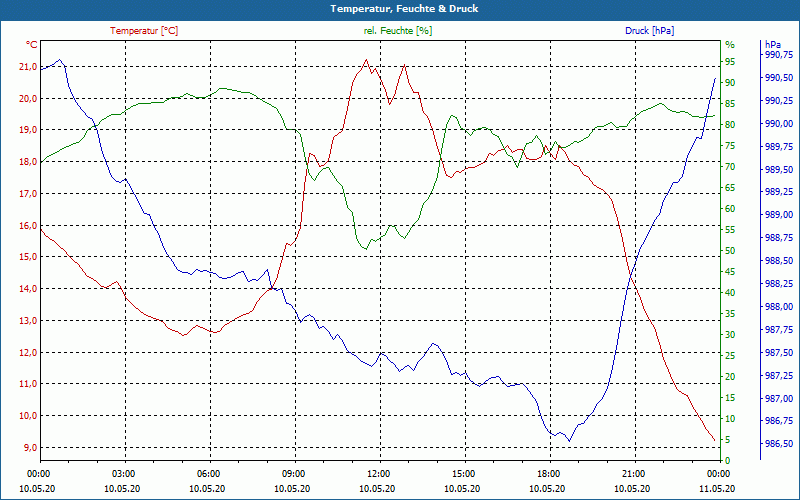800x500 pixels.
Task: Click green humidity axis tick "25"
Action: (730, 356)
